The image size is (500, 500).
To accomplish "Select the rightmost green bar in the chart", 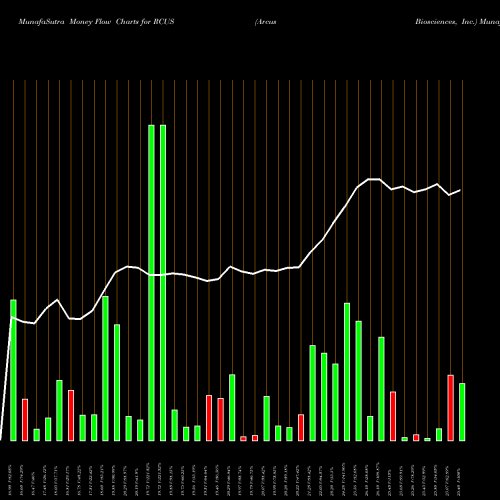I will tap(462, 412).
